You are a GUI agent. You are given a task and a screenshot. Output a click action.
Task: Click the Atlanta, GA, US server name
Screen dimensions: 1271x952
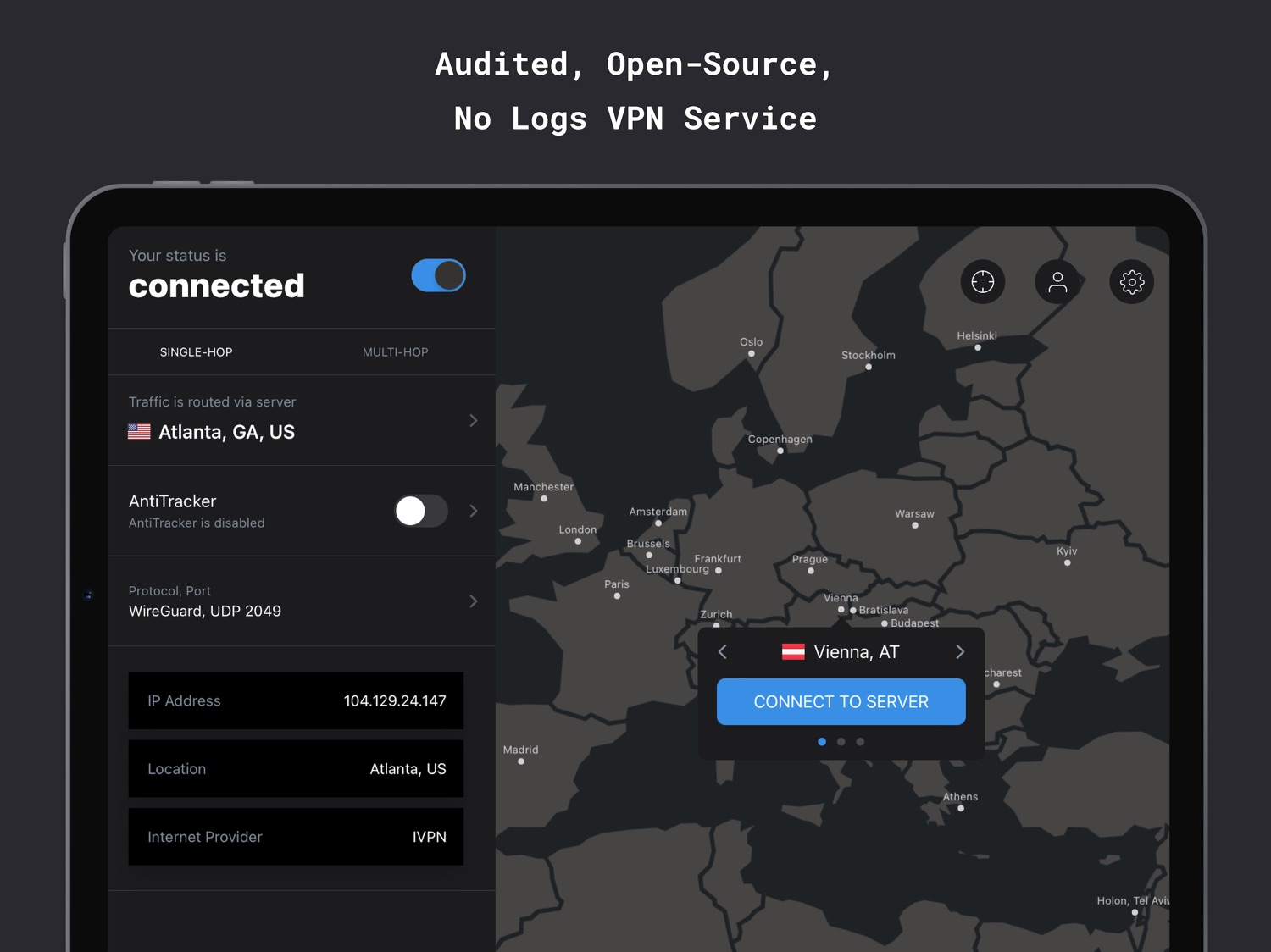(x=227, y=432)
